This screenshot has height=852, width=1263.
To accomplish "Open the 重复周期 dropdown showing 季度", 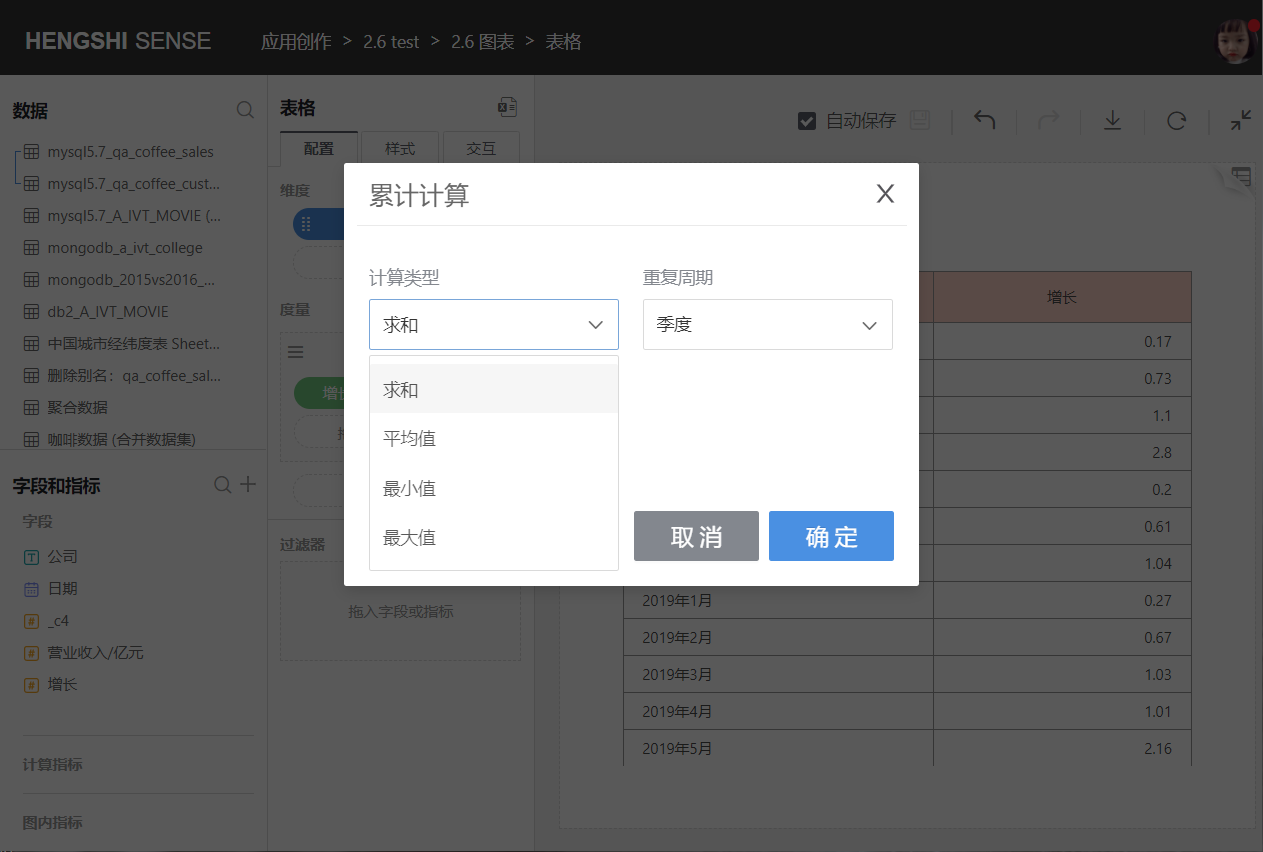I will [768, 325].
